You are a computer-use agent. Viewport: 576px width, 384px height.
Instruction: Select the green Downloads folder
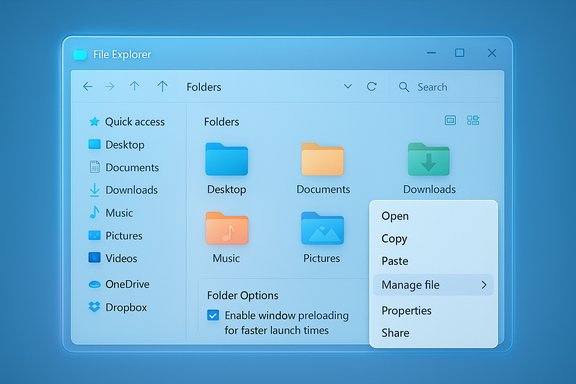click(x=429, y=159)
